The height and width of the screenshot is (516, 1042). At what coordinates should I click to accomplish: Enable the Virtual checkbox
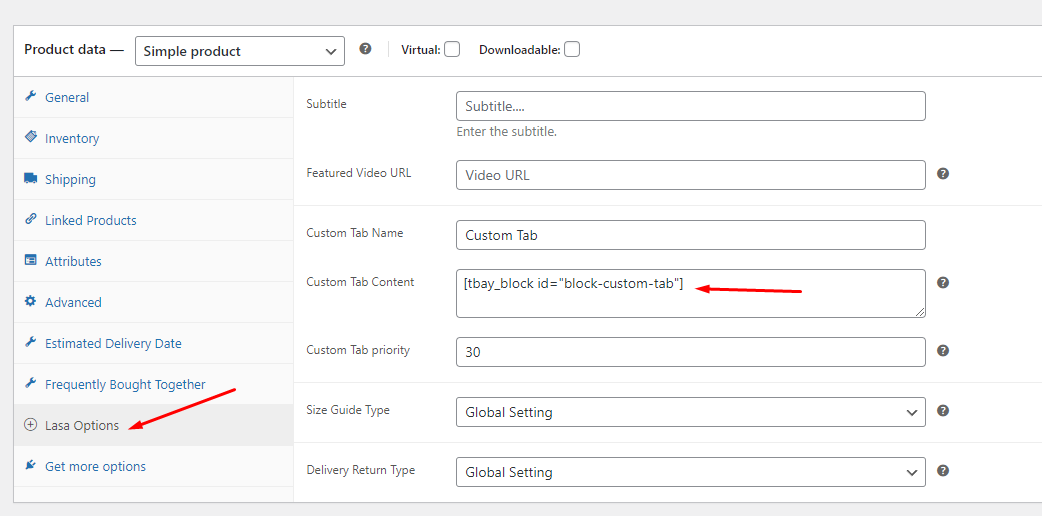[x=452, y=49]
